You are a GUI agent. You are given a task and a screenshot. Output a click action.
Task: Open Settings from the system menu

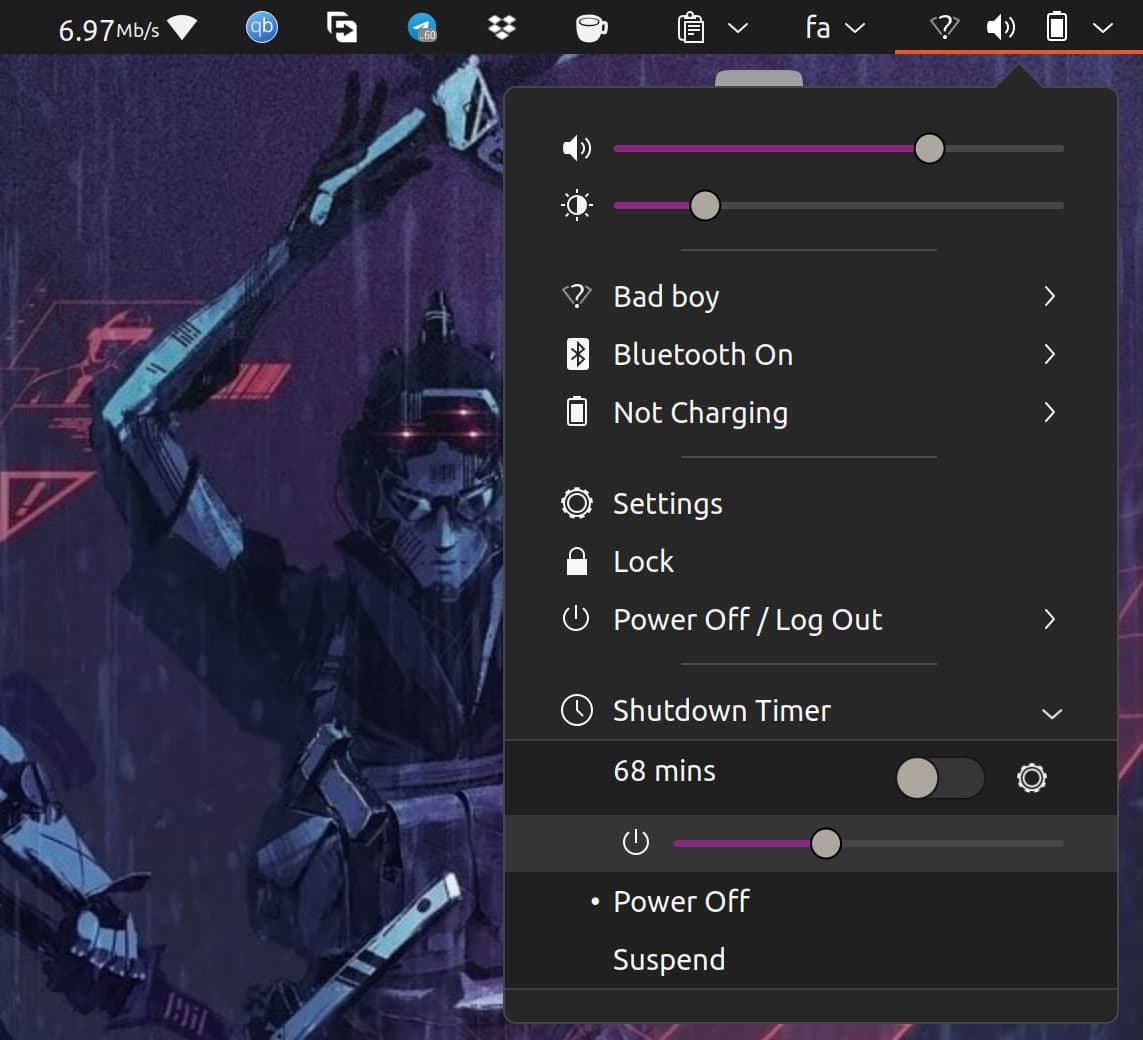coord(811,503)
